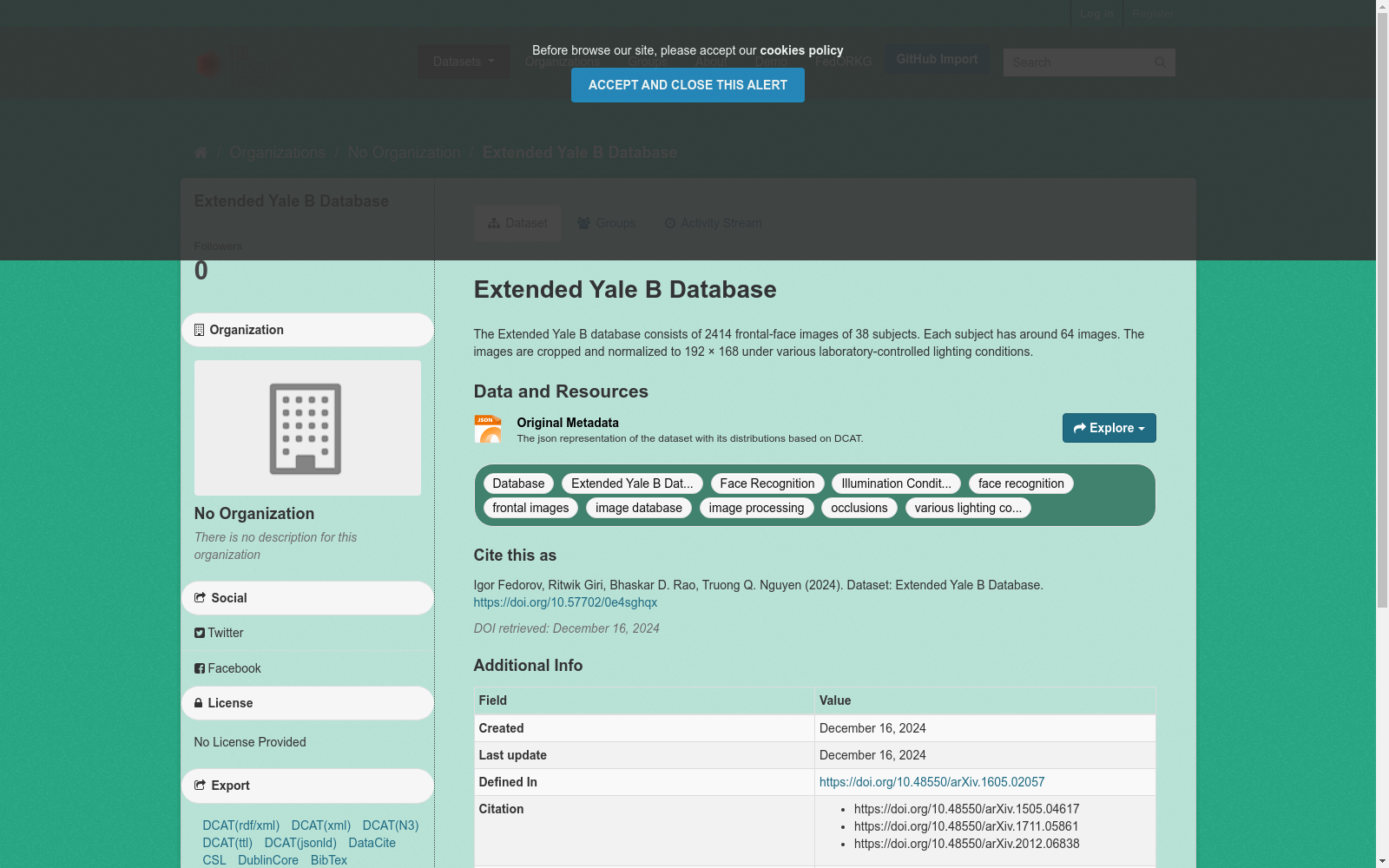Open the dataset DOI 10.57702 link
Image resolution: width=1389 pixels, height=868 pixels.
click(x=565, y=602)
